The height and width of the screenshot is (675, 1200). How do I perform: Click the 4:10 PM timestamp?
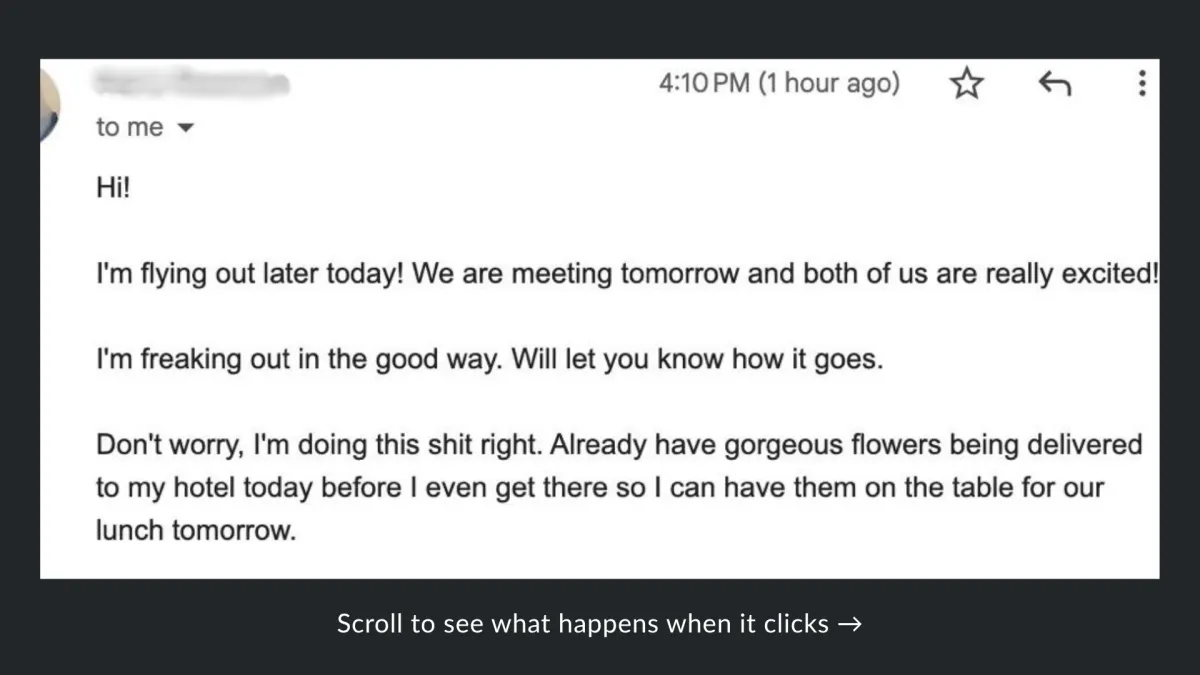click(704, 83)
